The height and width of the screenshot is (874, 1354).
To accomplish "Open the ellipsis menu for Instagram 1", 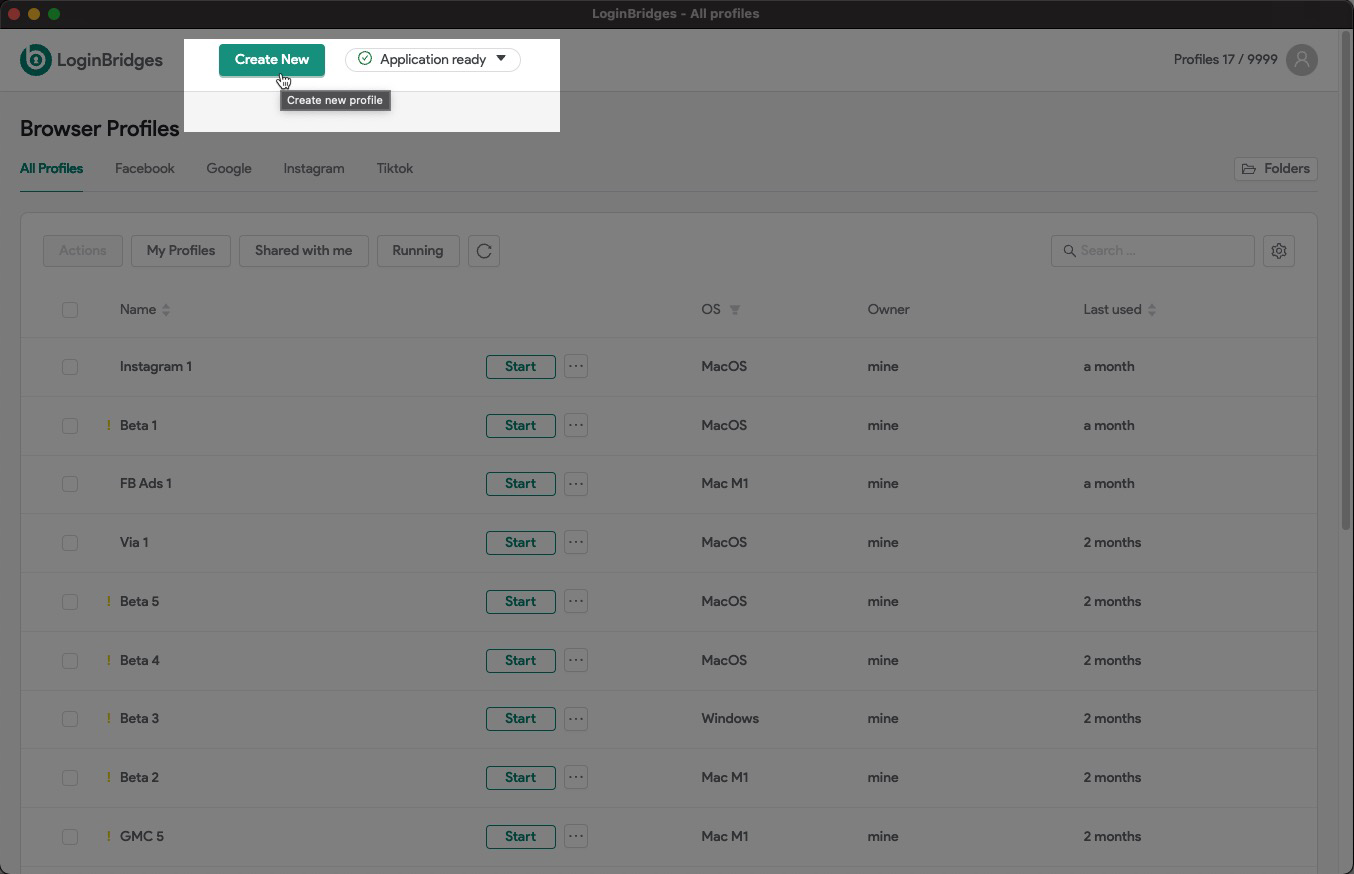I will 576,366.
